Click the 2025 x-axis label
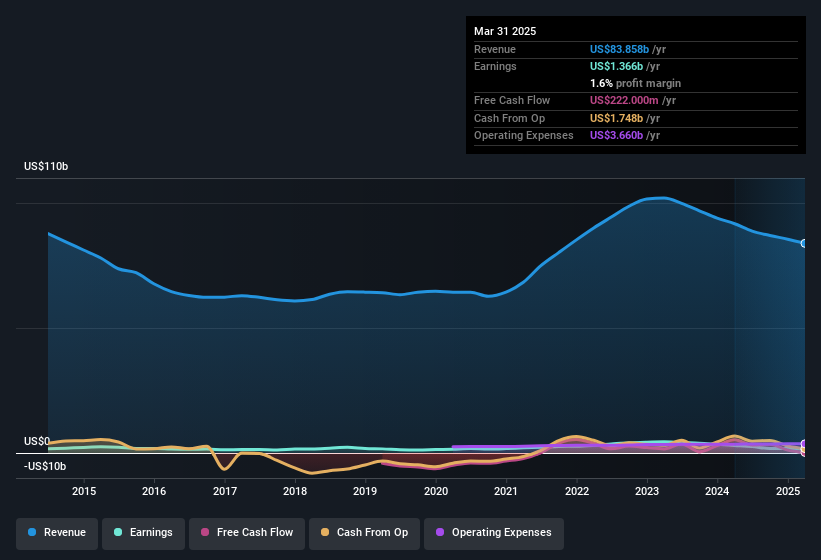821x560 pixels. 788,491
